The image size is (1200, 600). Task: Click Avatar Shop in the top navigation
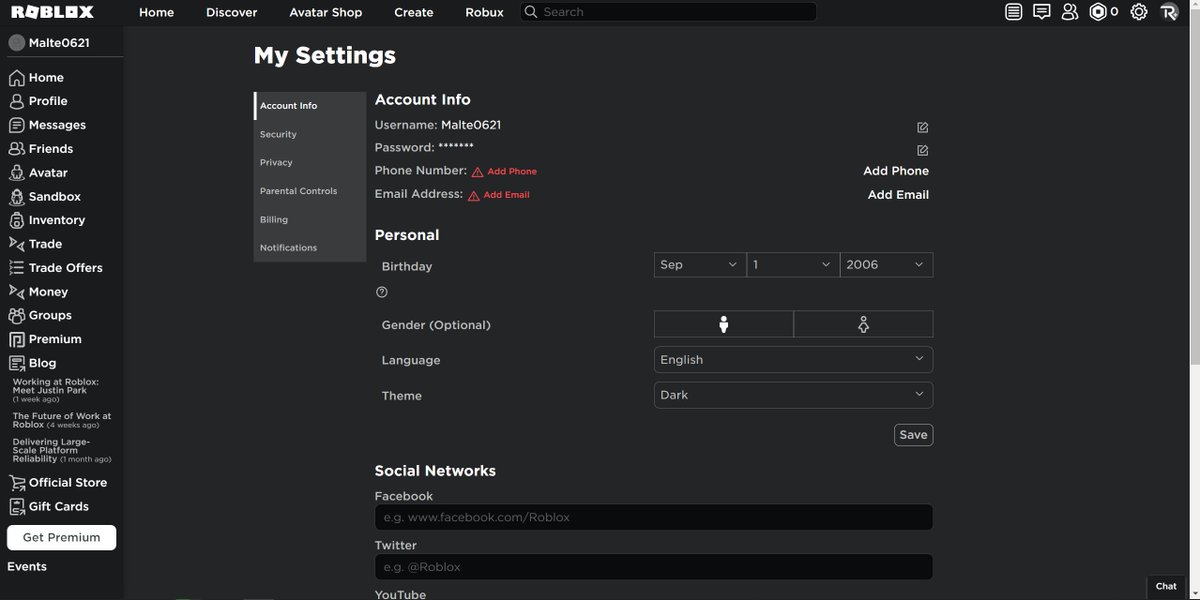tap(326, 12)
